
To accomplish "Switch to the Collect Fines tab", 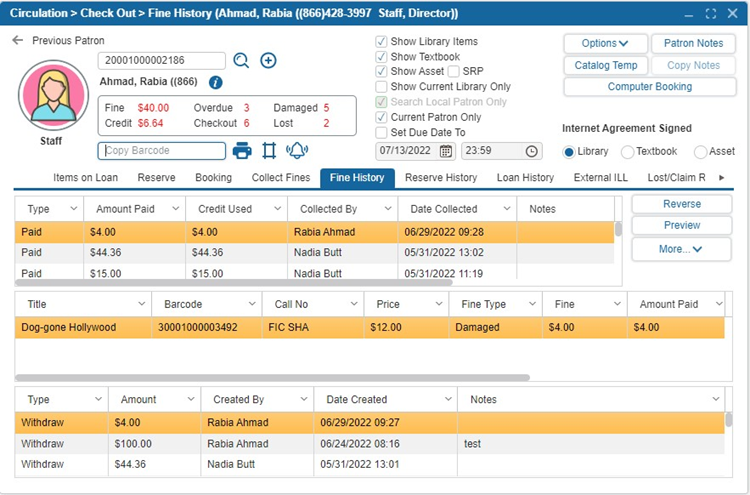I will point(280,178).
